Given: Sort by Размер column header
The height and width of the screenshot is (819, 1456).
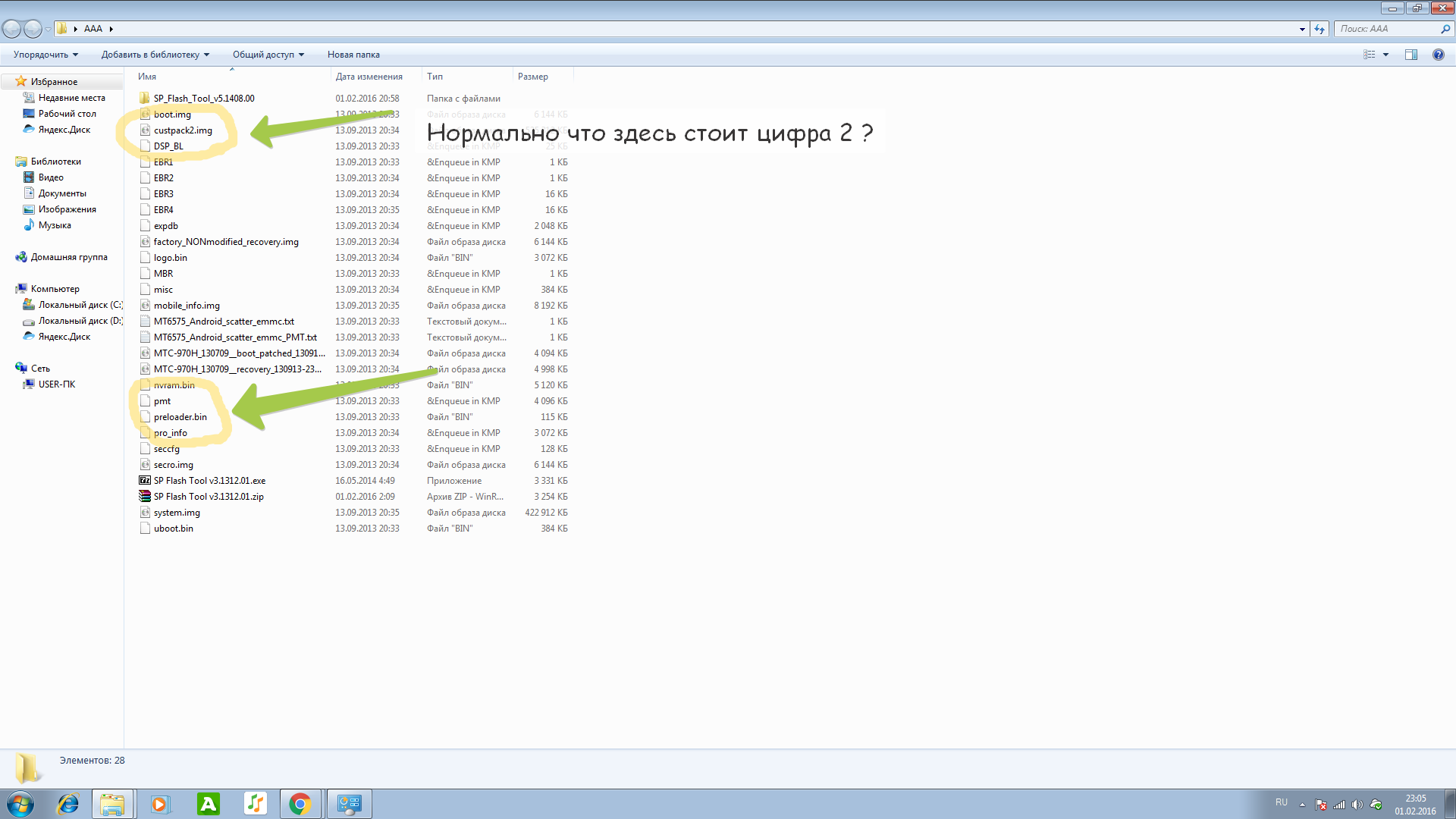Looking at the screenshot, I should pyautogui.click(x=533, y=77).
